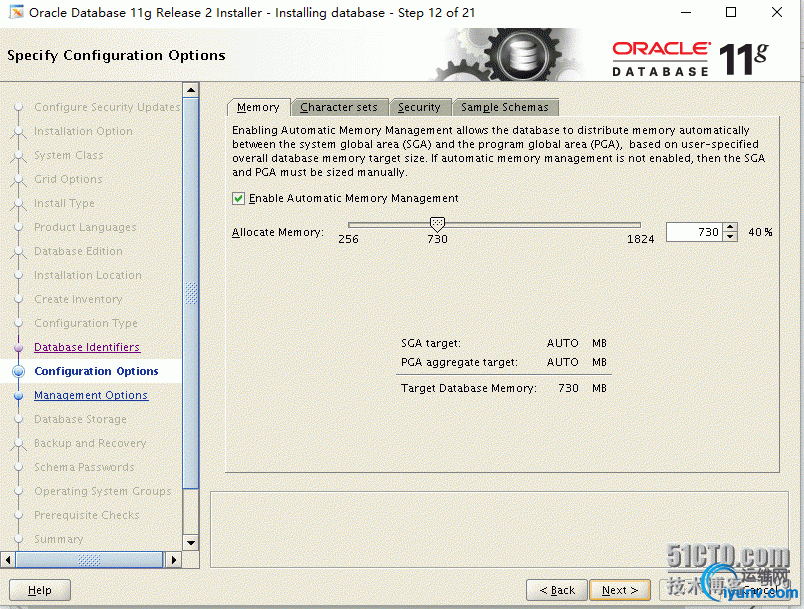
Task: Click the horizontal scroll right arrow
Action: (x=173, y=560)
